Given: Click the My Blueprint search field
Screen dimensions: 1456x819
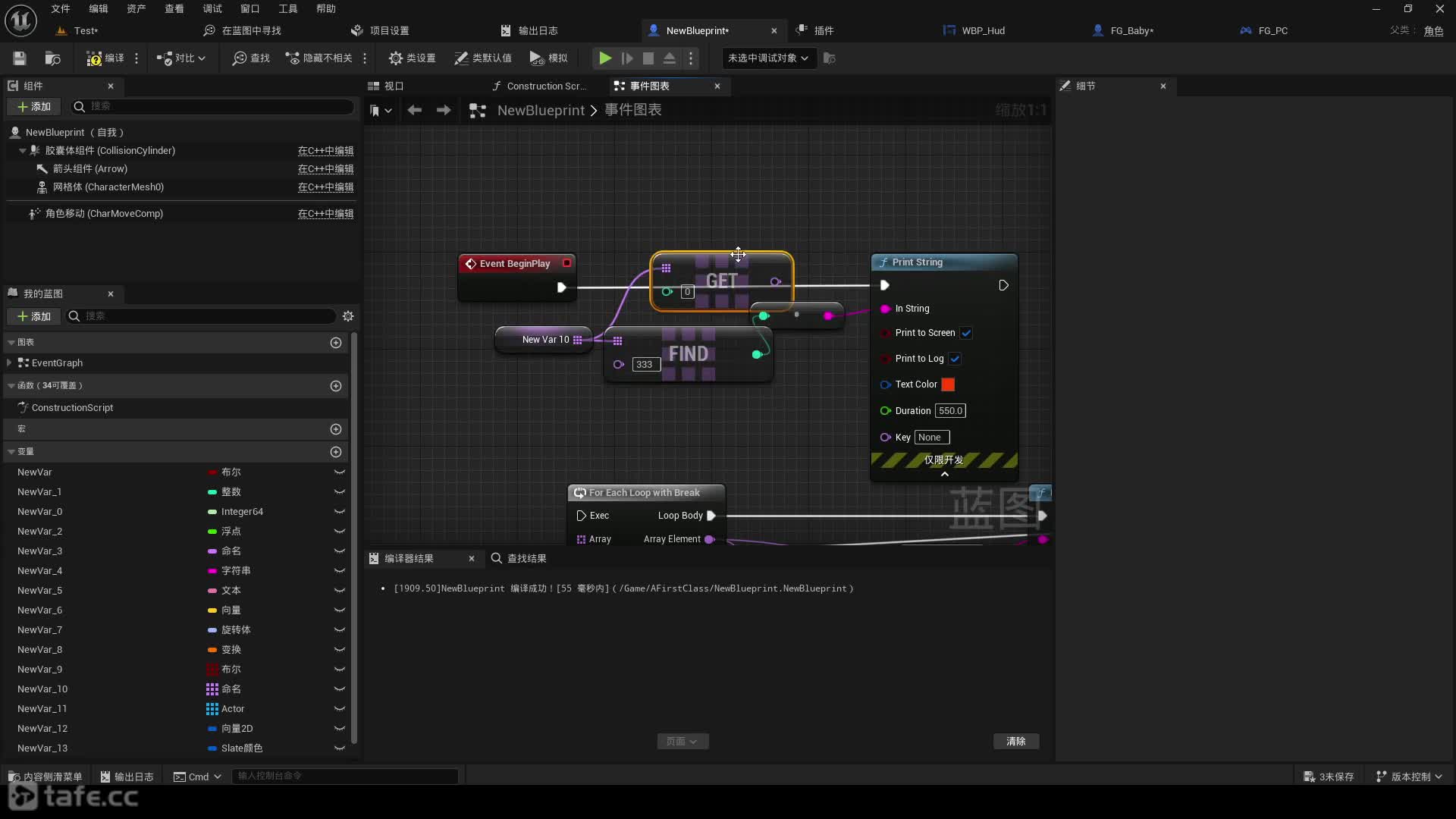Looking at the screenshot, I should coord(201,316).
